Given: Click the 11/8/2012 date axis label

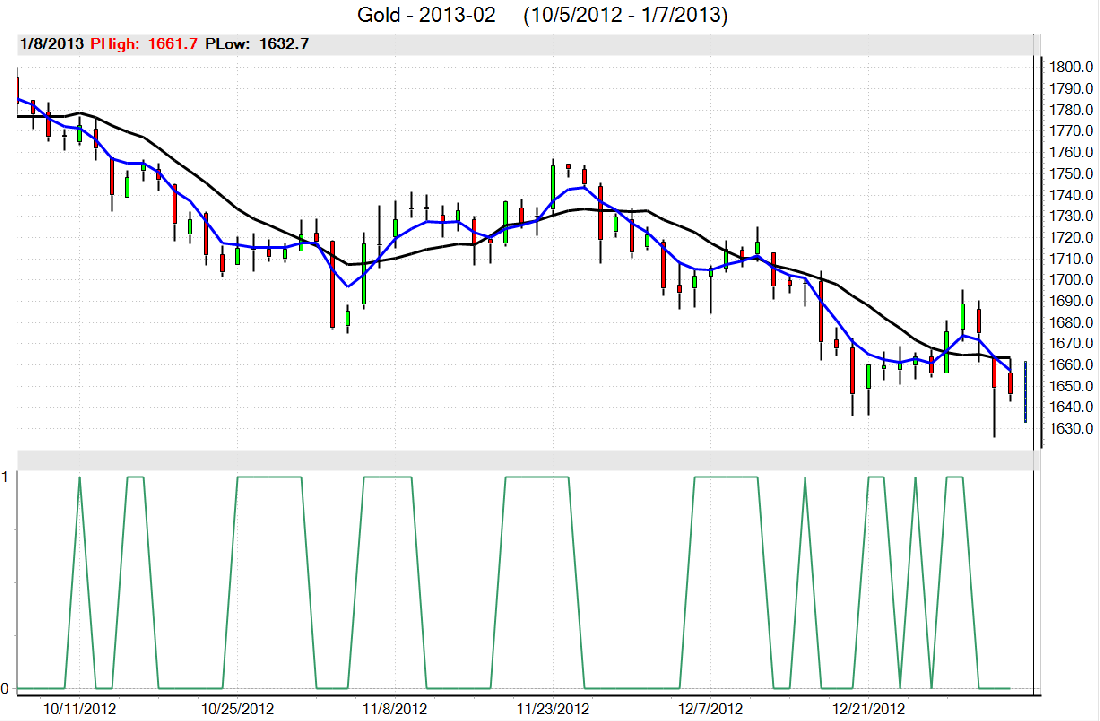Looking at the screenshot, I should [393, 708].
